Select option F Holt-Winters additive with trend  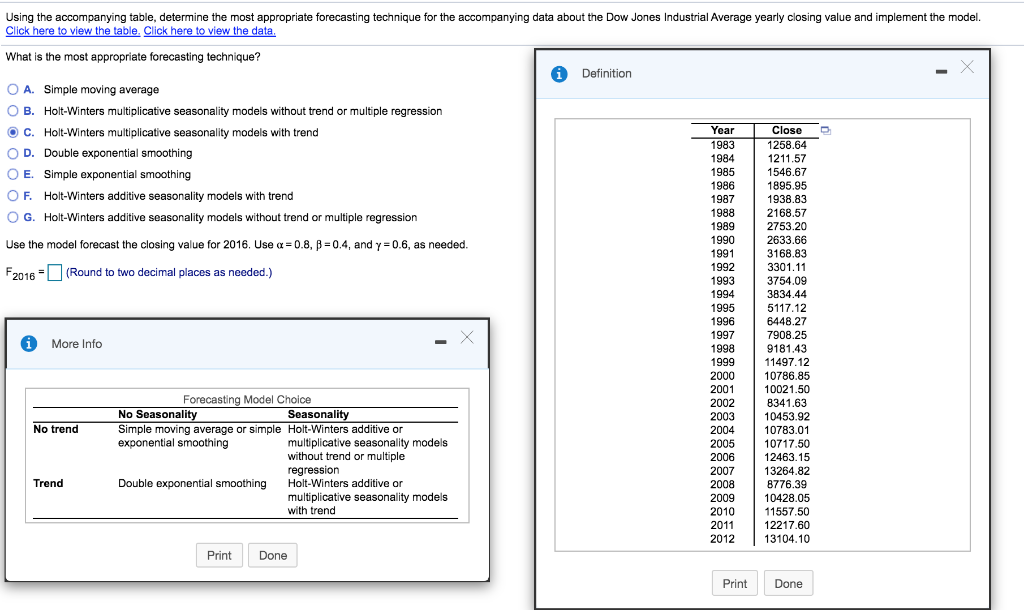(x=13, y=196)
